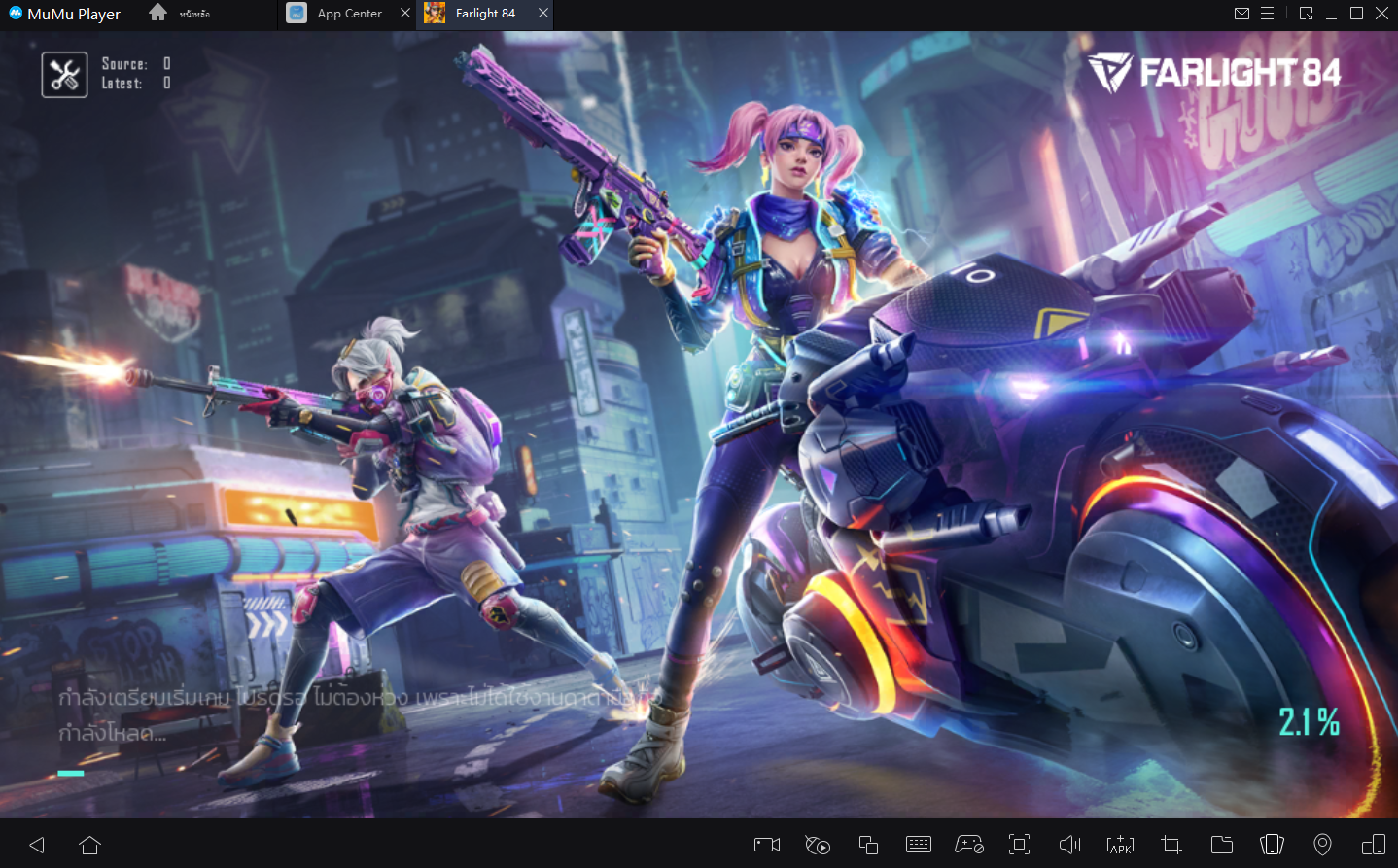Screen dimensions: 1398x868
Task: Open keyboard mapping settings
Action: pyautogui.click(x=919, y=845)
